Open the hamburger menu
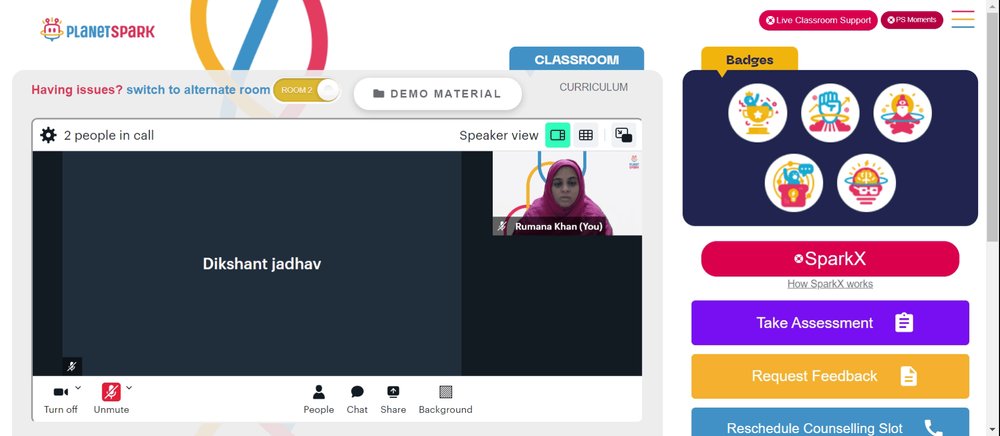 click(x=963, y=19)
